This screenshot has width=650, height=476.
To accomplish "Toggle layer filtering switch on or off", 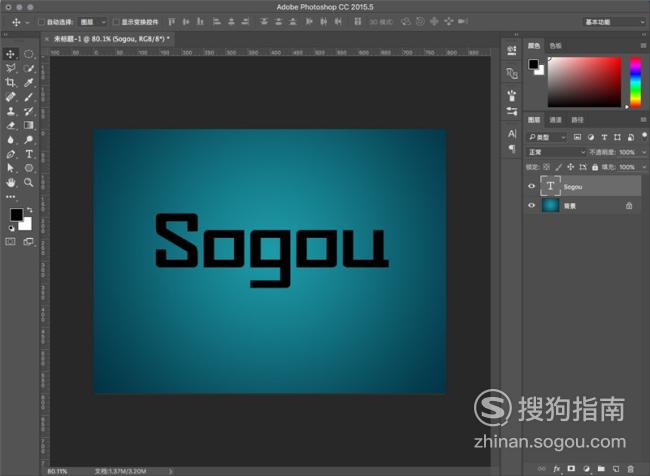I will point(644,136).
